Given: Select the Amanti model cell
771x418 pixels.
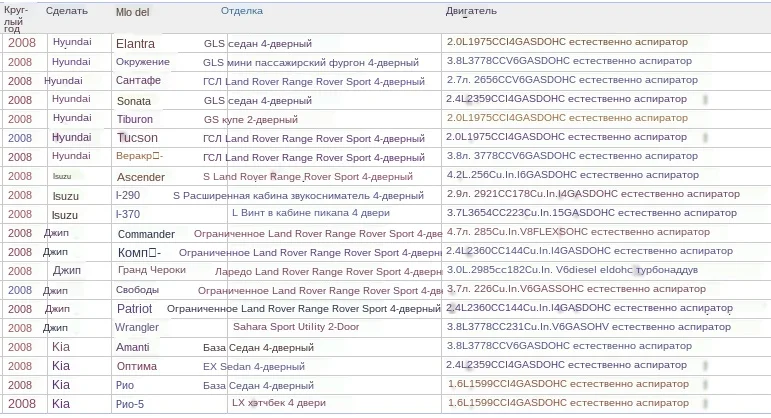Looking at the screenshot, I should coord(133,347).
